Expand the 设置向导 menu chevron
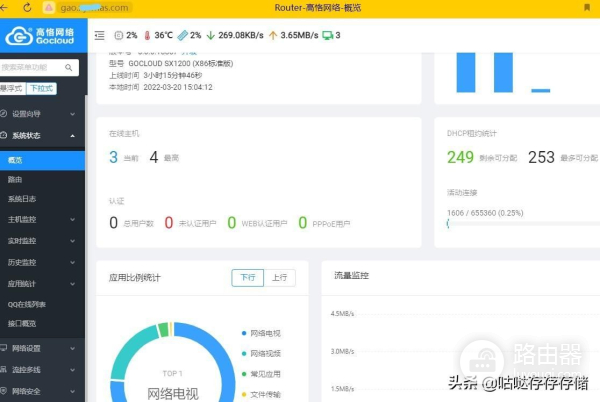 (x=73, y=114)
